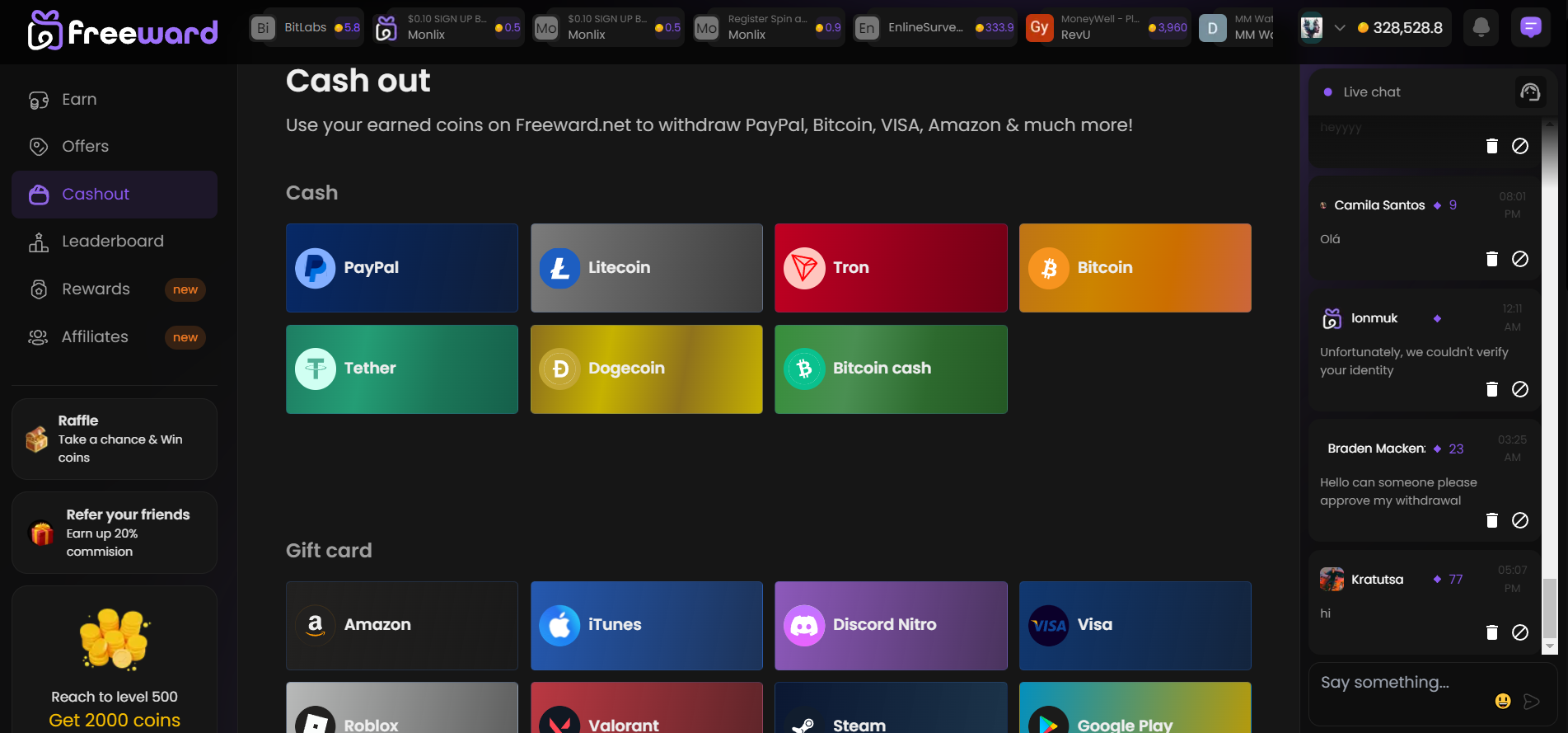Click the Visa logo icon

(x=1049, y=625)
